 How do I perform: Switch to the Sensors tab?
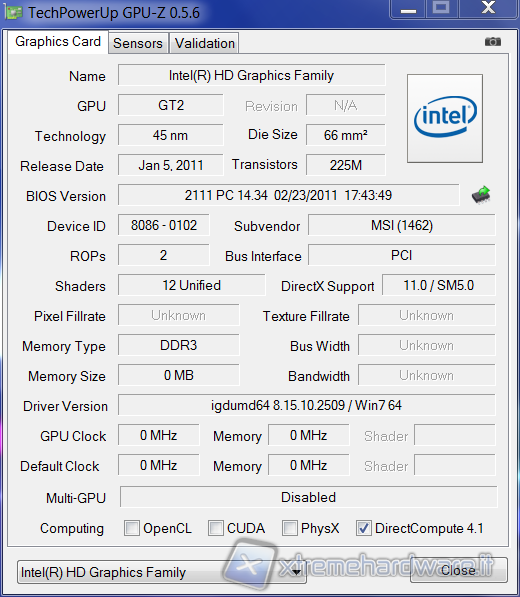(x=138, y=43)
